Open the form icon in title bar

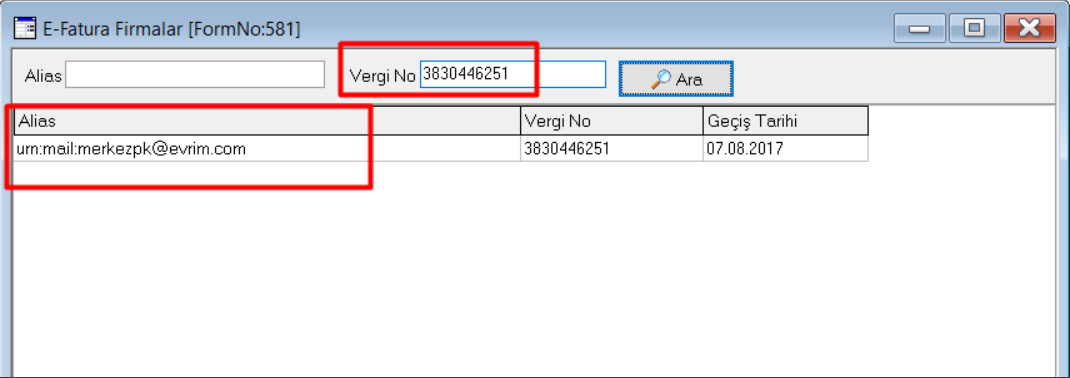tap(25, 29)
